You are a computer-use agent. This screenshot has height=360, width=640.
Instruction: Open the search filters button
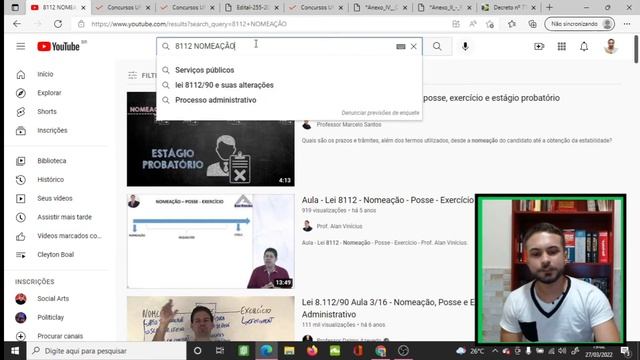tap(142, 76)
